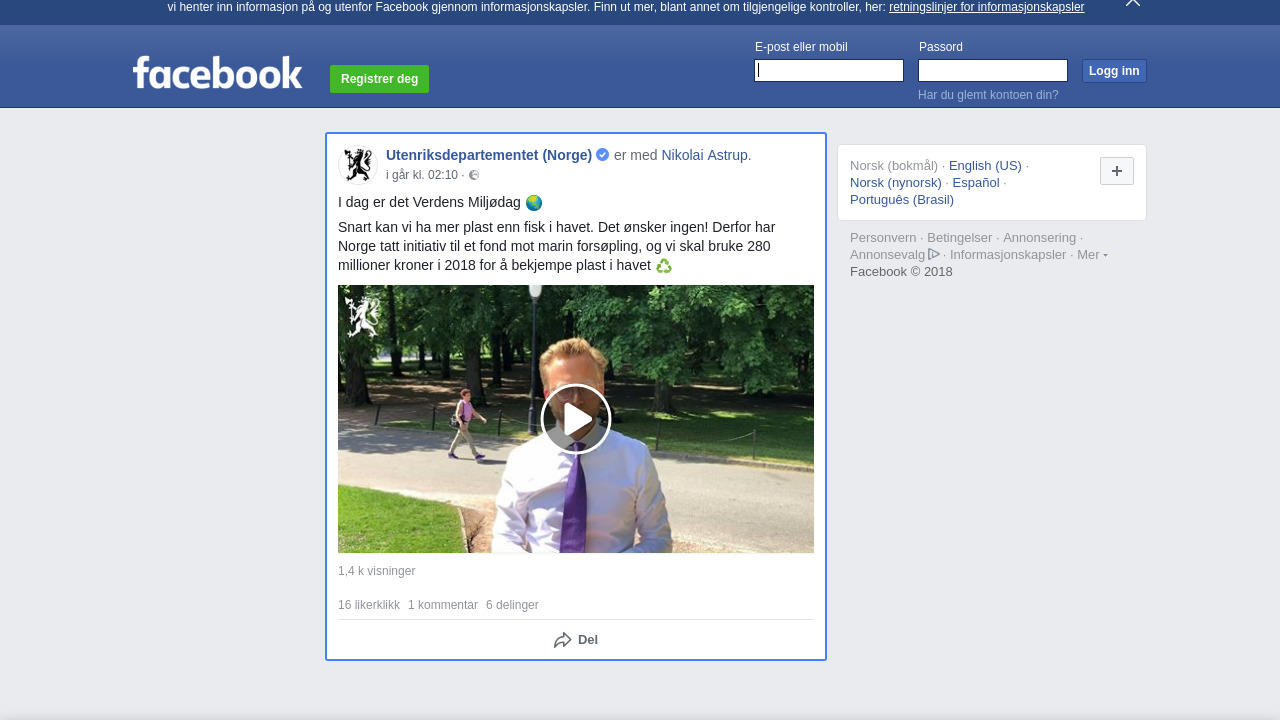Focus the E-post eller mobil field
This screenshot has height=720, width=1280.
coord(829,70)
